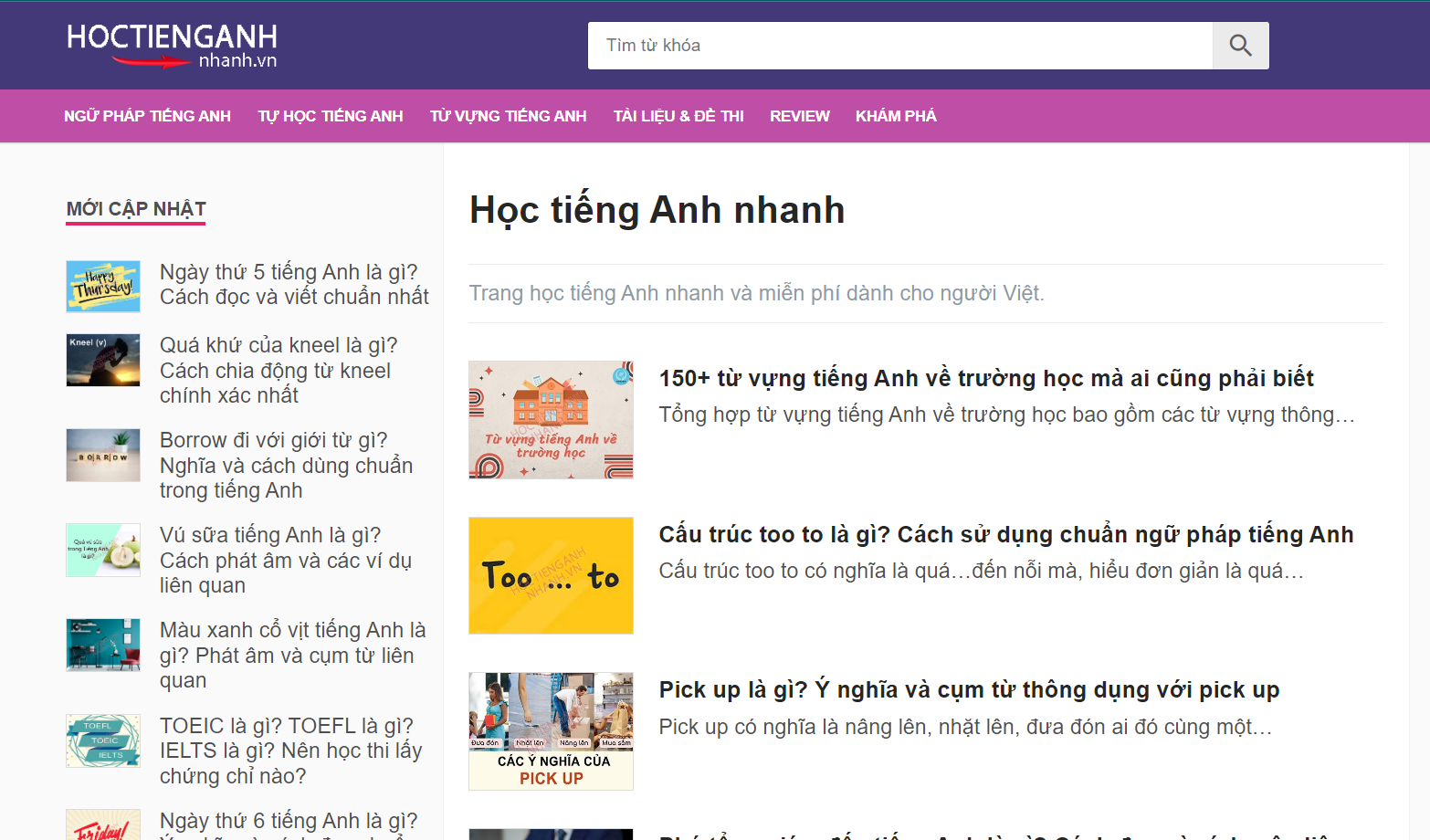Focus the 'Tìm từ khóa' search field
Image resolution: width=1430 pixels, height=840 pixels.
coord(900,46)
